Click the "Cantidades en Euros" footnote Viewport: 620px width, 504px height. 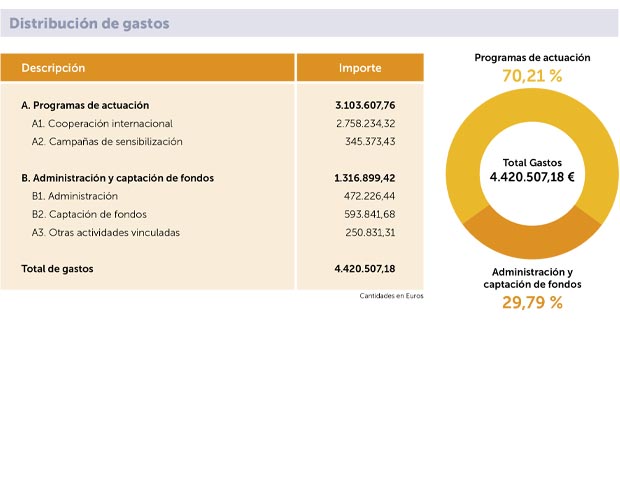click(x=391, y=296)
